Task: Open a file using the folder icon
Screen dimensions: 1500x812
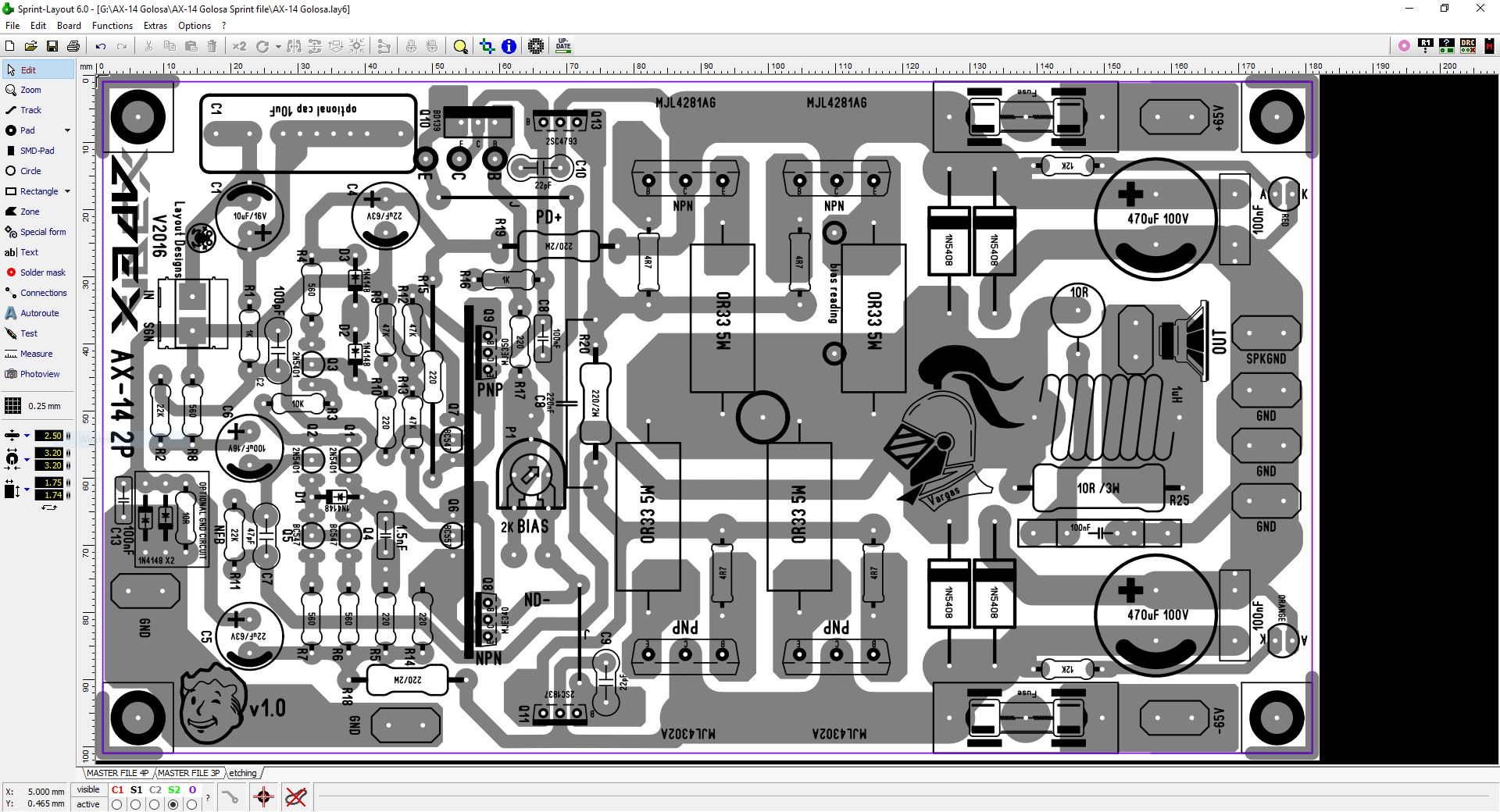Action: coord(30,47)
